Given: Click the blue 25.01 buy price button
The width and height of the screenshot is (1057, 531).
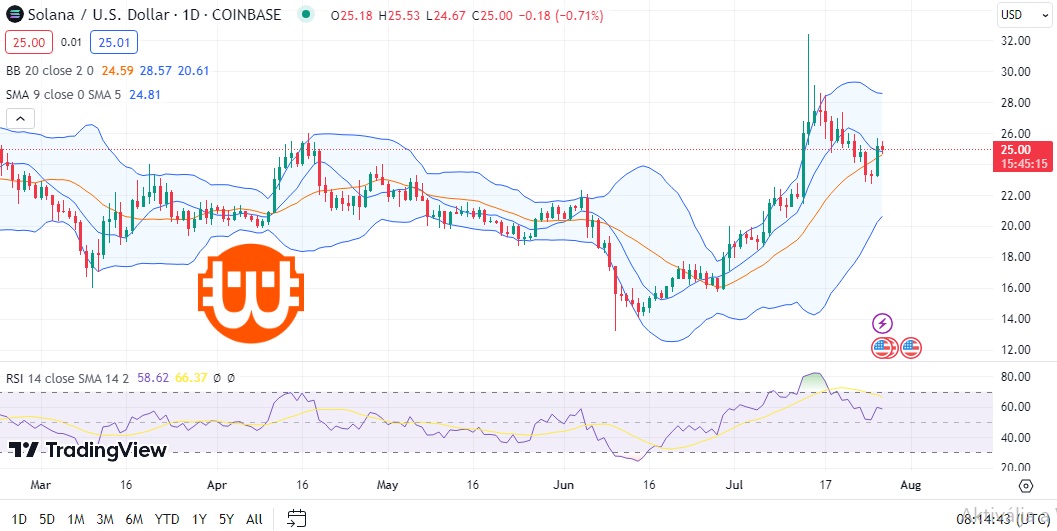Looking at the screenshot, I should tap(114, 42).
